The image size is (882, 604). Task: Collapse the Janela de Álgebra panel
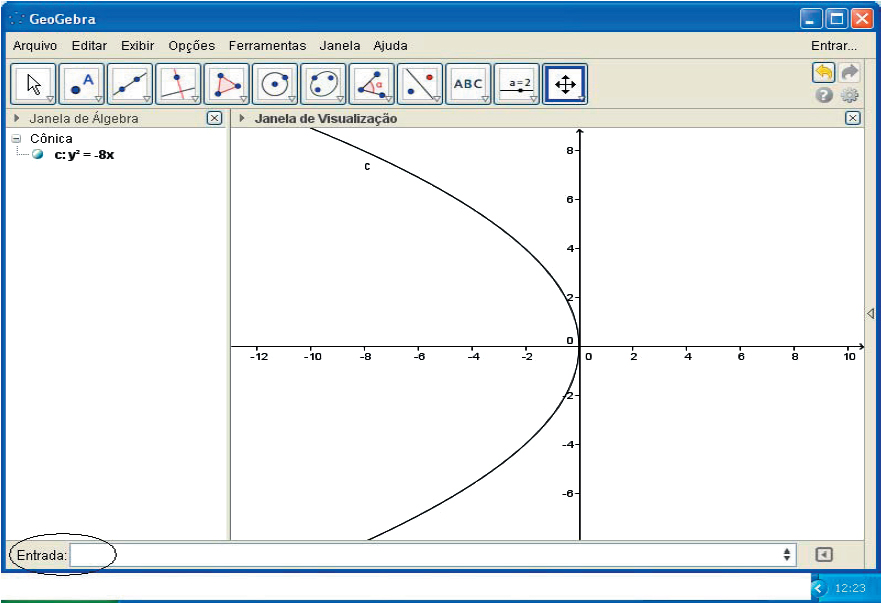click(17, 118)
